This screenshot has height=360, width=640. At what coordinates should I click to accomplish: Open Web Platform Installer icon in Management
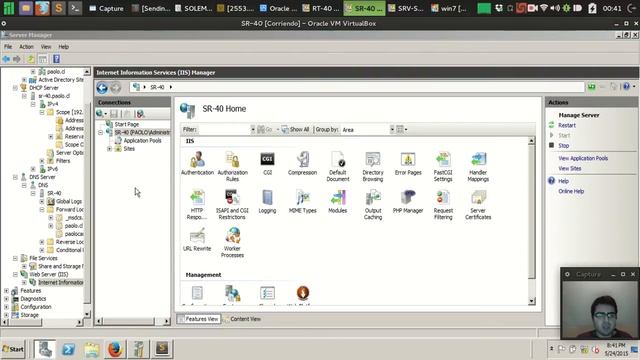click(x=302, y=295)
